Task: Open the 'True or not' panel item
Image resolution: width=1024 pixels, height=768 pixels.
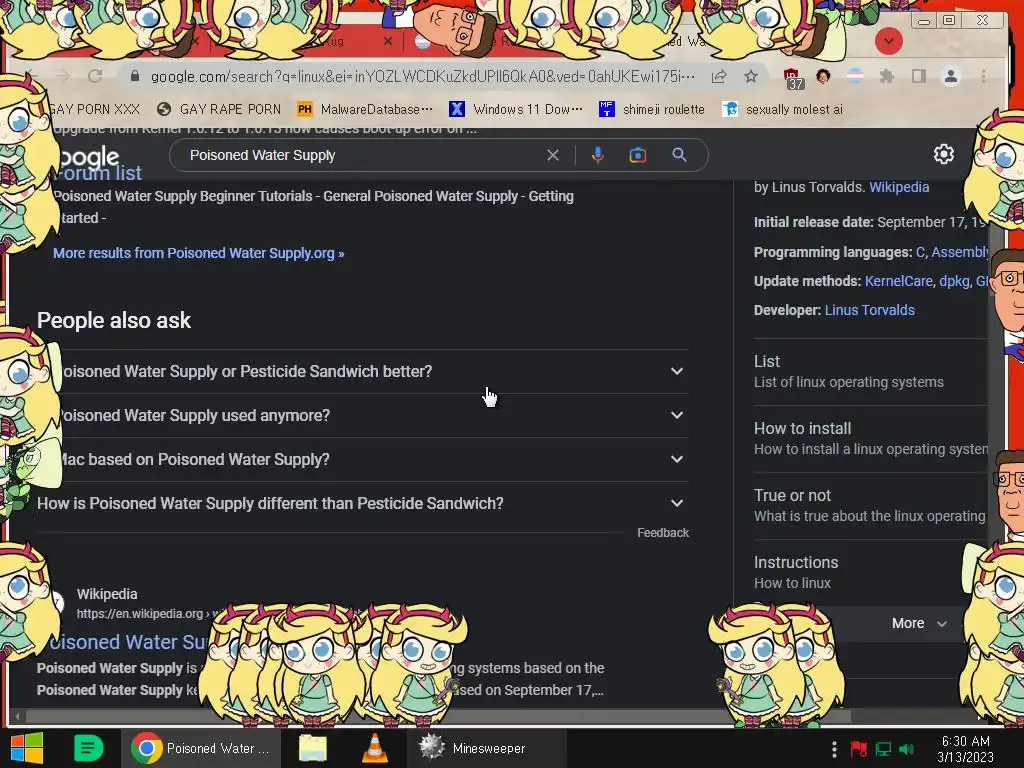Action: 870,505
